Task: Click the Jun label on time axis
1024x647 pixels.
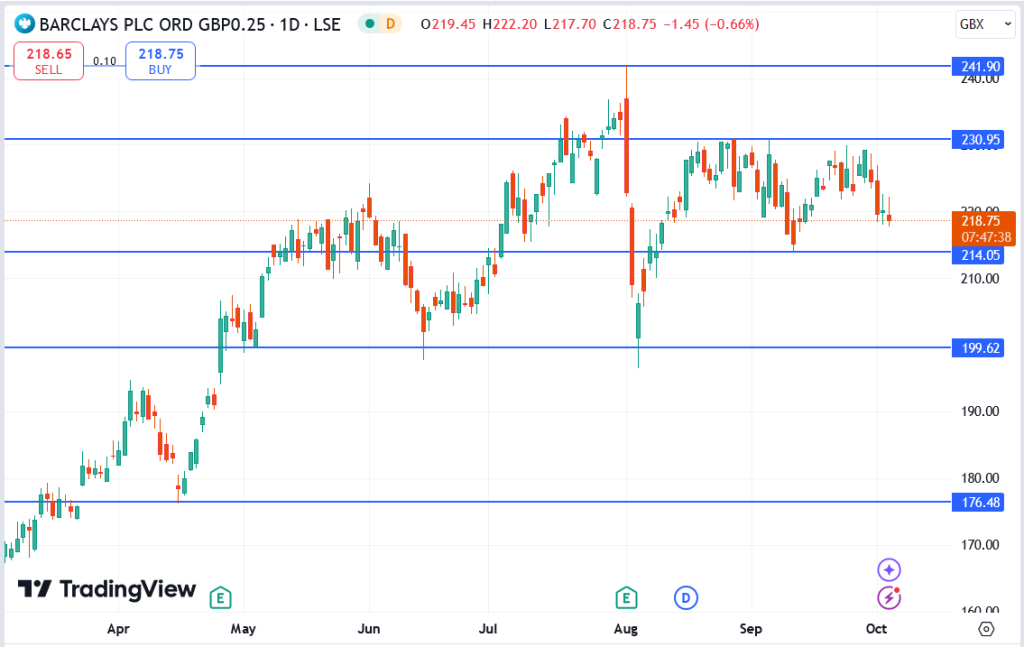Action: coord(368,629)
